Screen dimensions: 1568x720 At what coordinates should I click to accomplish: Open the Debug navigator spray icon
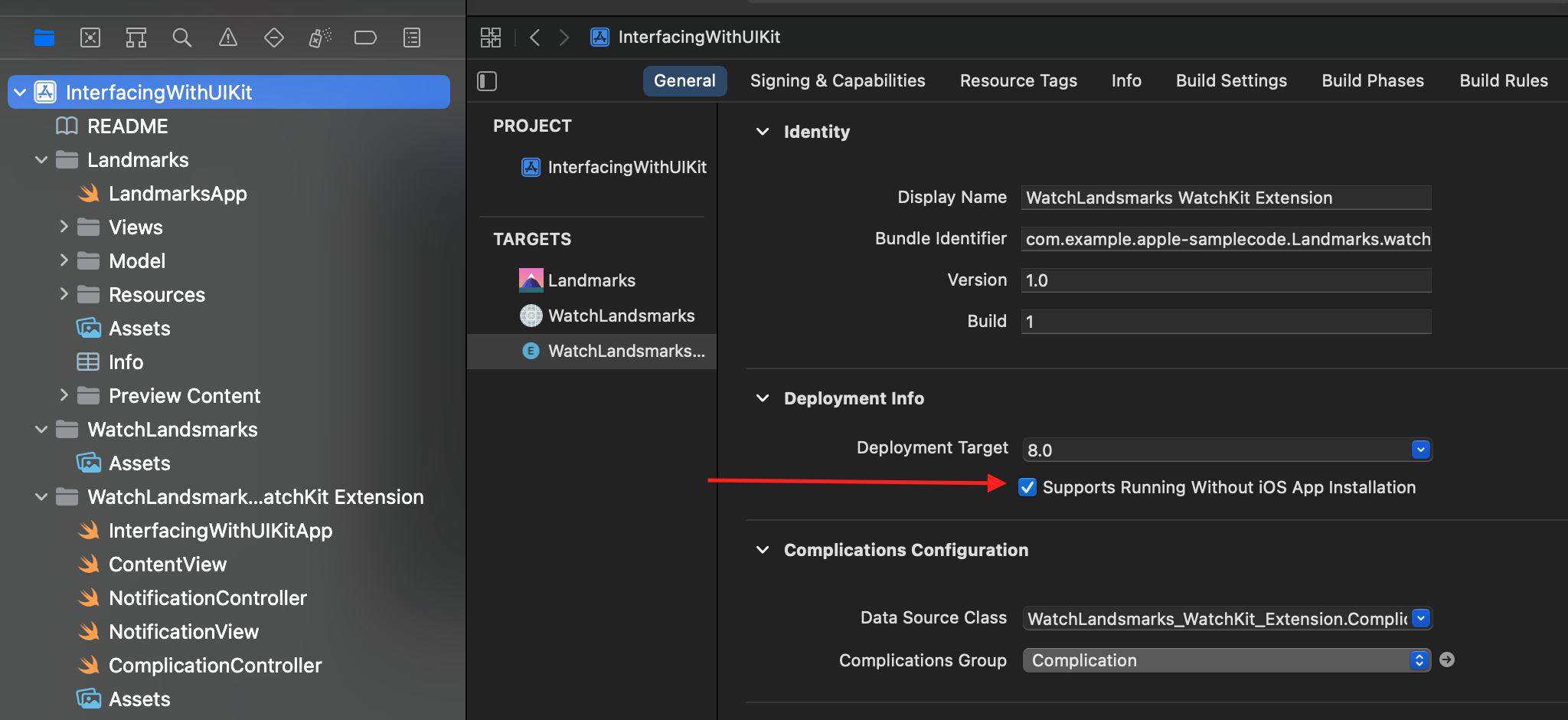320,38
